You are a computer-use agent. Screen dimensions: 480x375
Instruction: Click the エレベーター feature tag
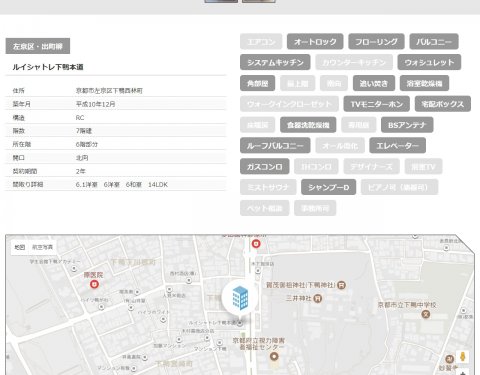(397, 146)
